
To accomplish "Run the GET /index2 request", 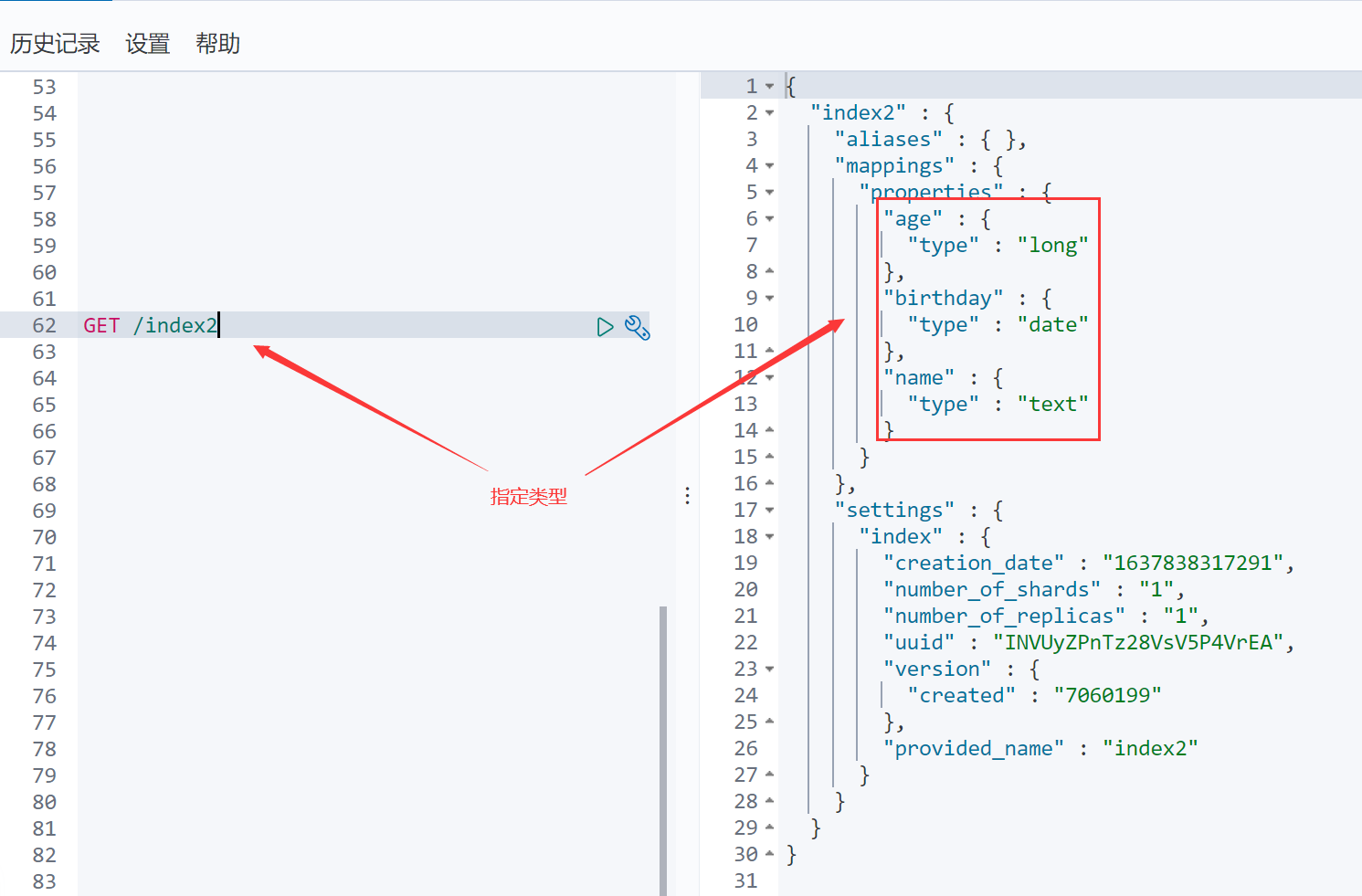I will pyautogui.click(x=605, y=327).
